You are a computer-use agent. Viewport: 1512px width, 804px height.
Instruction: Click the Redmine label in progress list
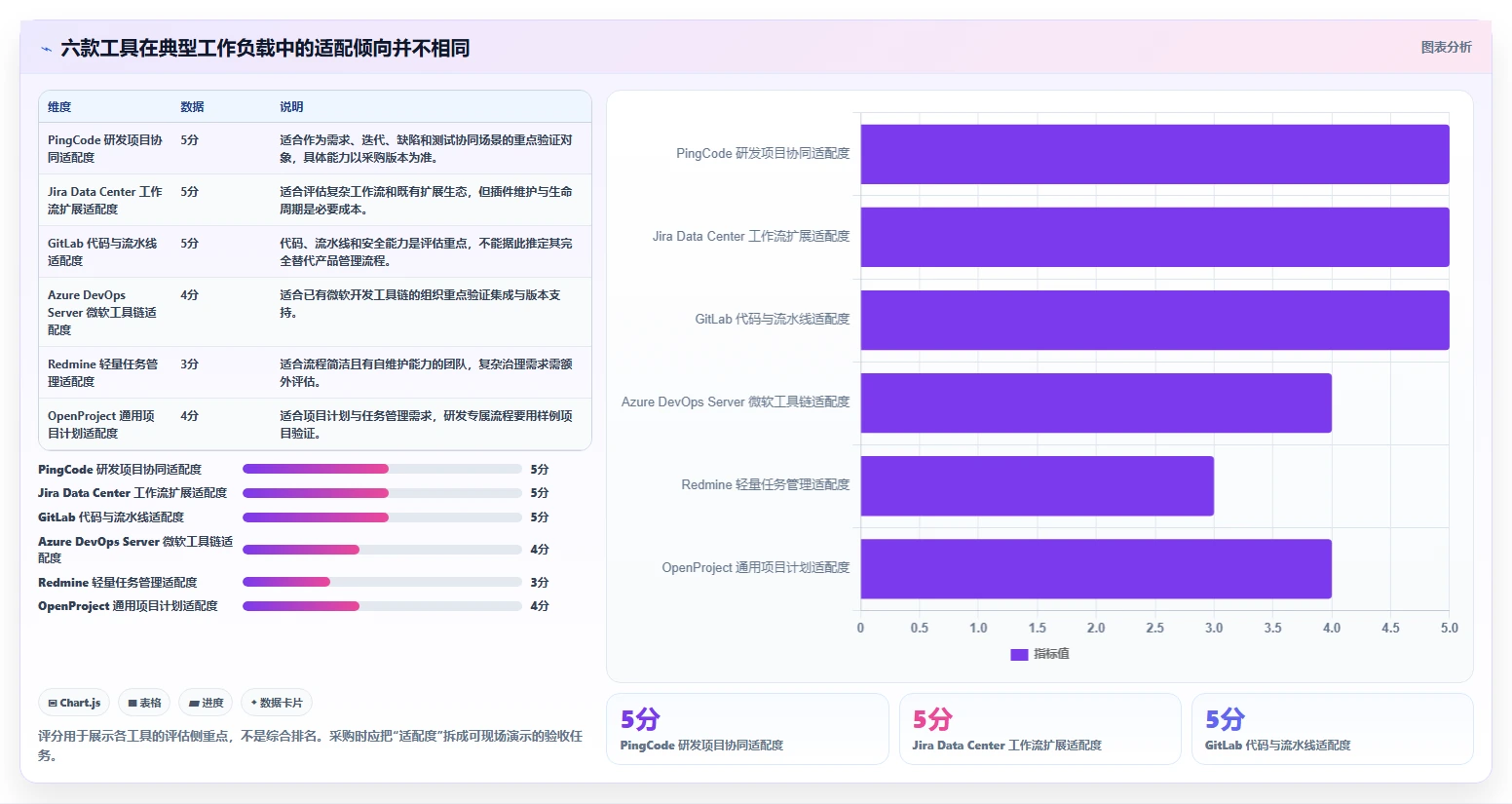[x=117, y=582]
